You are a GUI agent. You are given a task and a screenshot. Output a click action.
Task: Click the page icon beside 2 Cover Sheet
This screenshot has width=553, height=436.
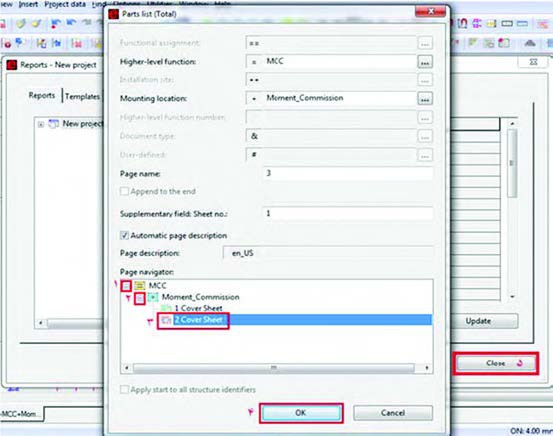[166, 320]
